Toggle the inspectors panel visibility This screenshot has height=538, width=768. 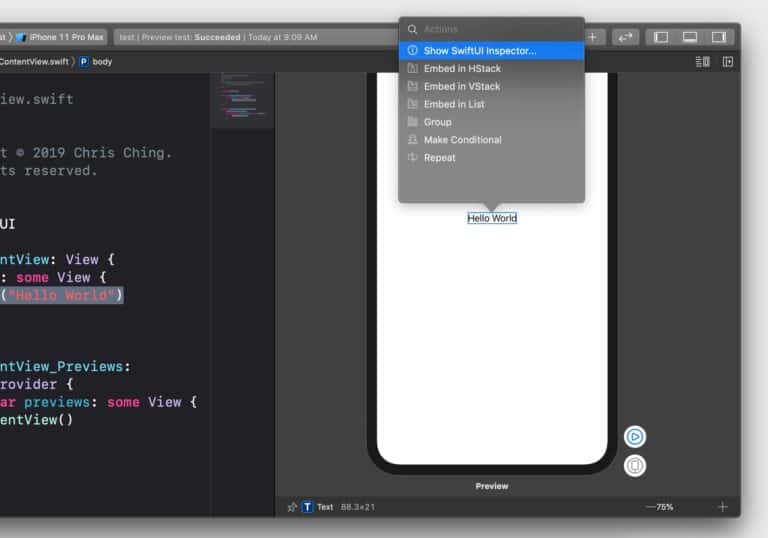click(x=719, y=37)
